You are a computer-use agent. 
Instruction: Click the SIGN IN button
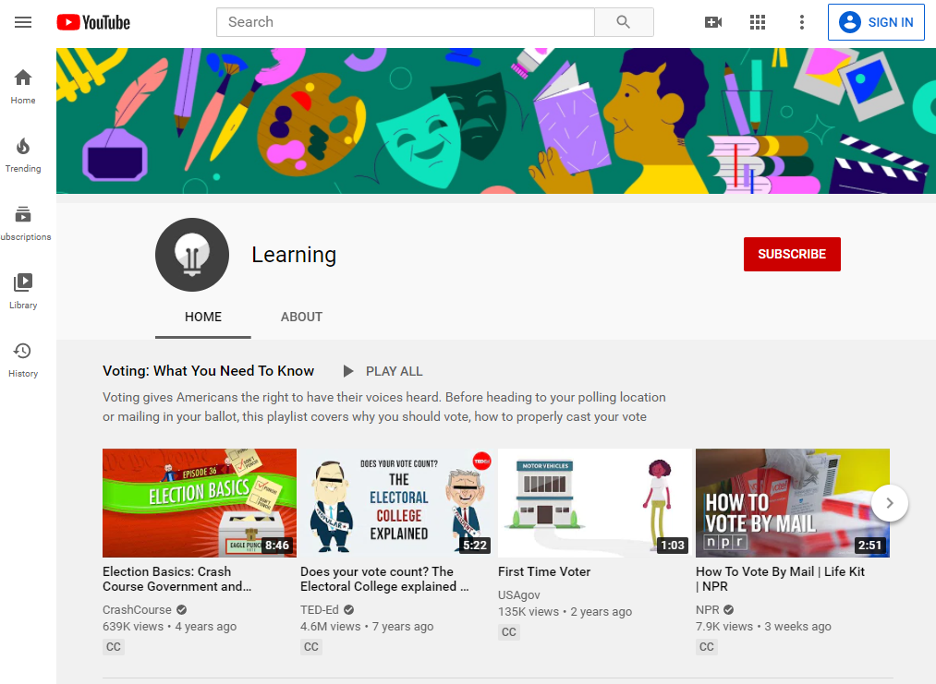point(876,22)
